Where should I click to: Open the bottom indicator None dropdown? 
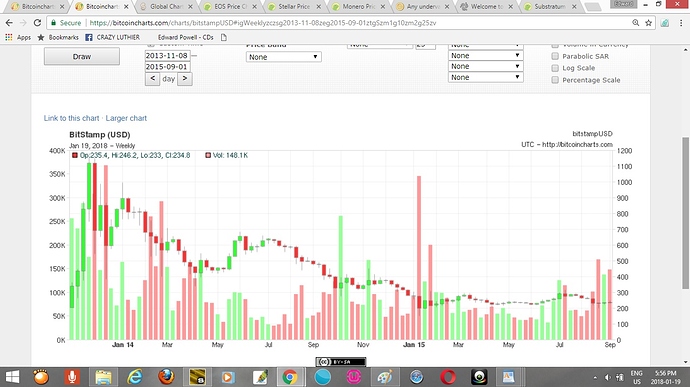(485, 77)
